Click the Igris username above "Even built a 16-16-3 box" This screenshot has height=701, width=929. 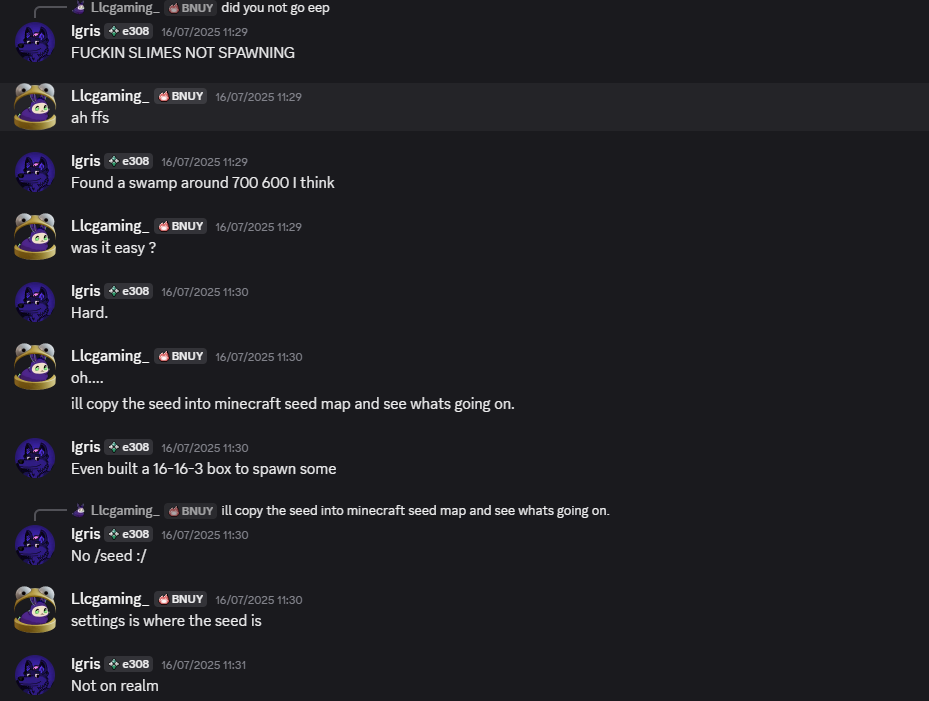click(86, 446)
